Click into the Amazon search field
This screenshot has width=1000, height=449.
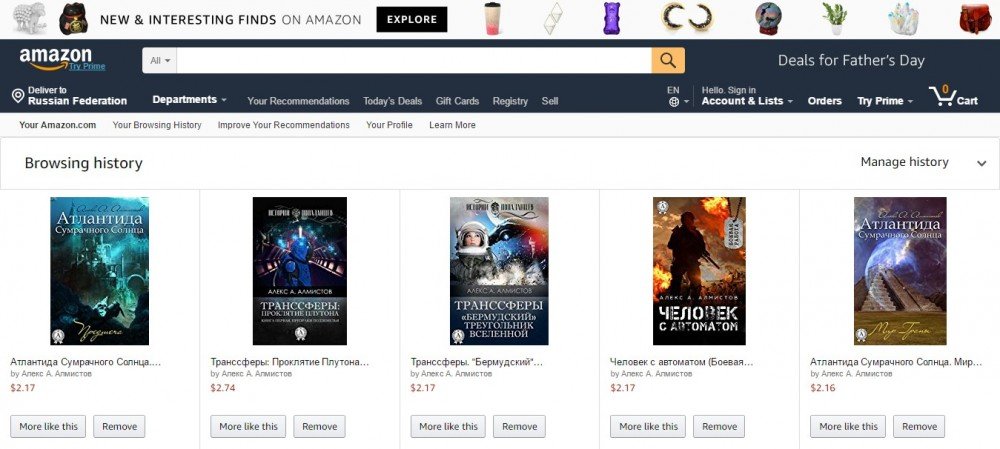(414, 61)
